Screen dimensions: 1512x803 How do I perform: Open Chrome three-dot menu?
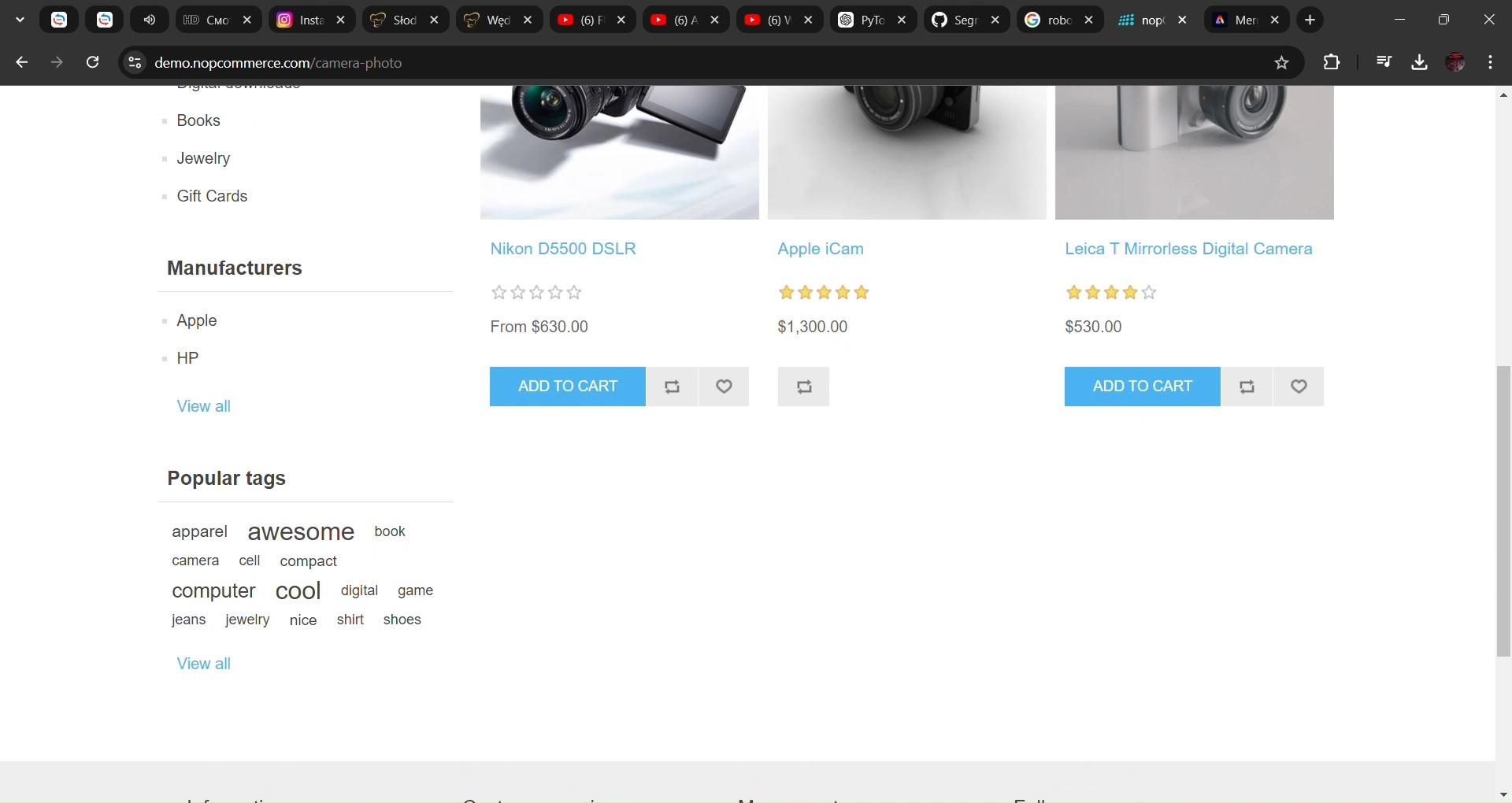(x=1490, y=62)
